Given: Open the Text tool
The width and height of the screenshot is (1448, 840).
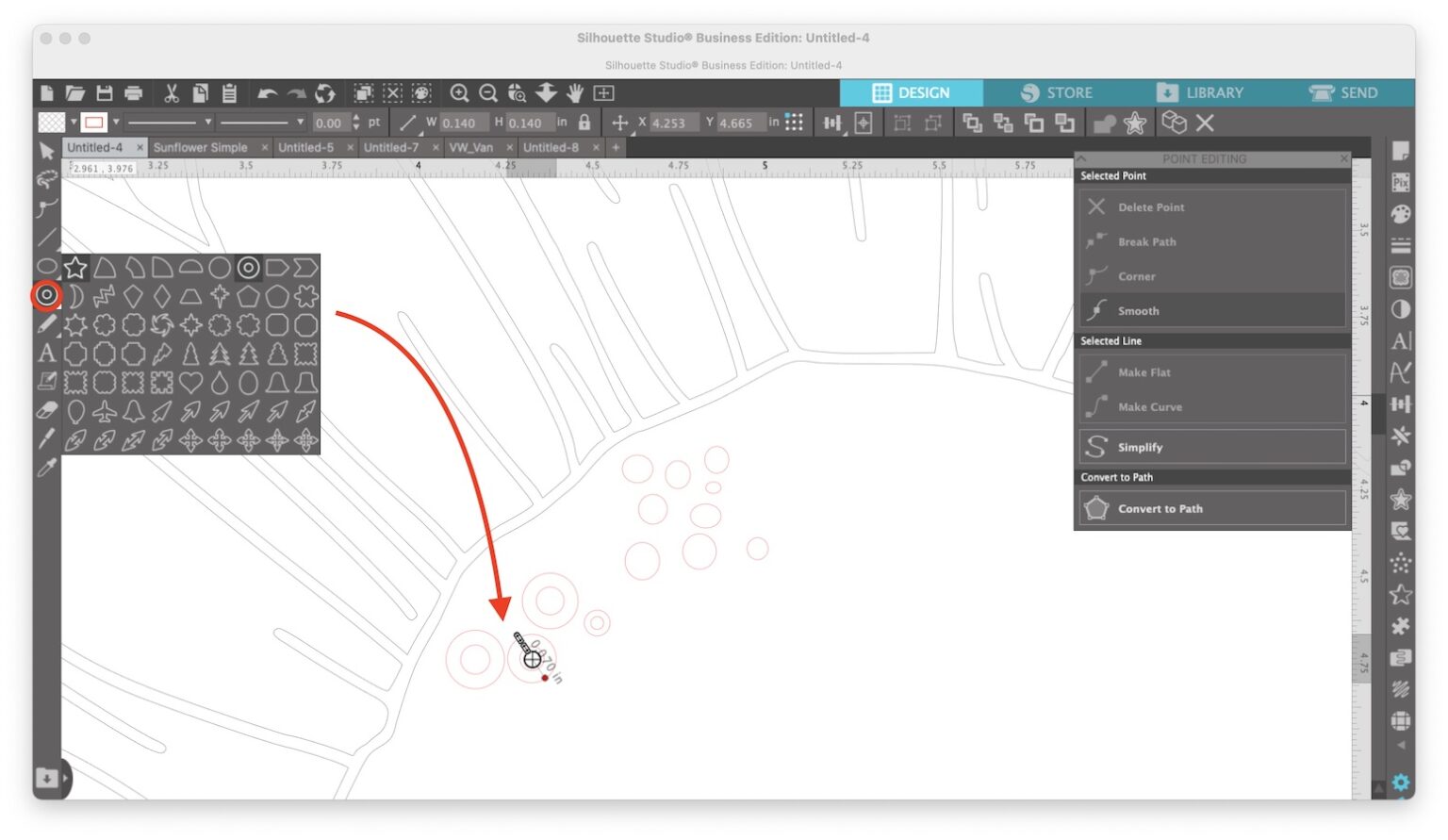Looking at the screenshot, I should point(48,354).
